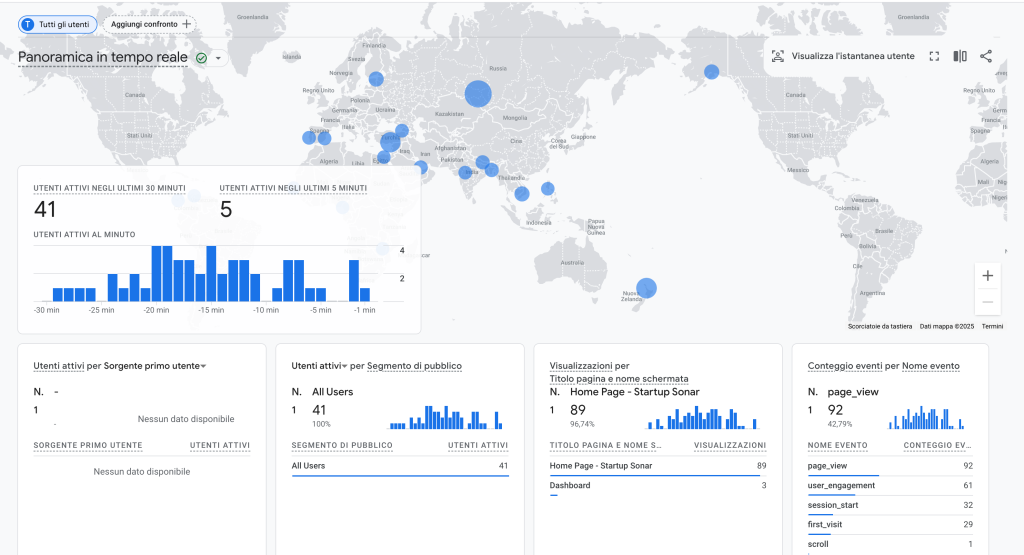Zoom out the map with minus button
Image resolution: width=1024 pixels, height=555 pixels.
987,301
